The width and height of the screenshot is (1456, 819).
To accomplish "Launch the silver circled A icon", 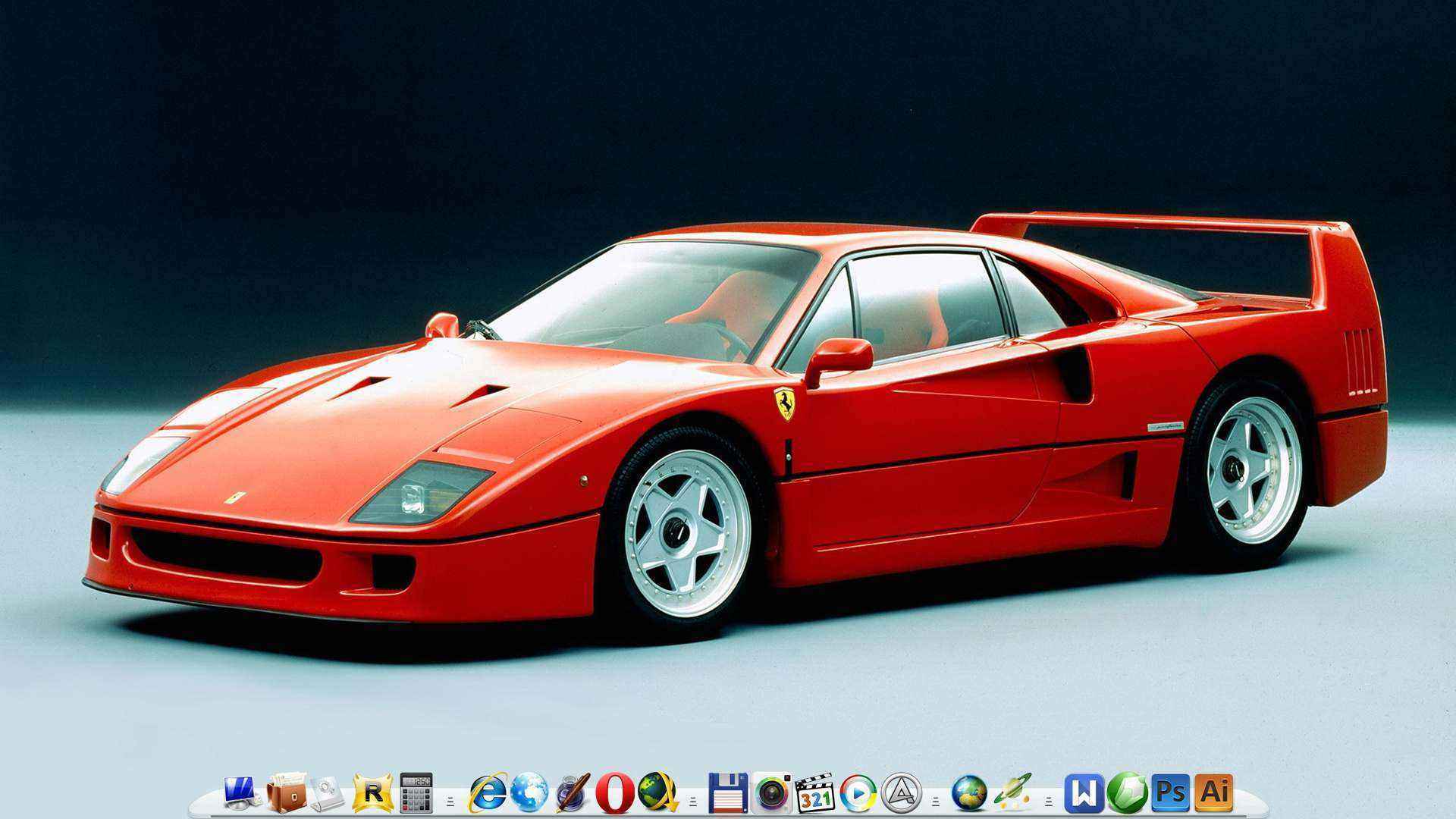I will (902, 793).
